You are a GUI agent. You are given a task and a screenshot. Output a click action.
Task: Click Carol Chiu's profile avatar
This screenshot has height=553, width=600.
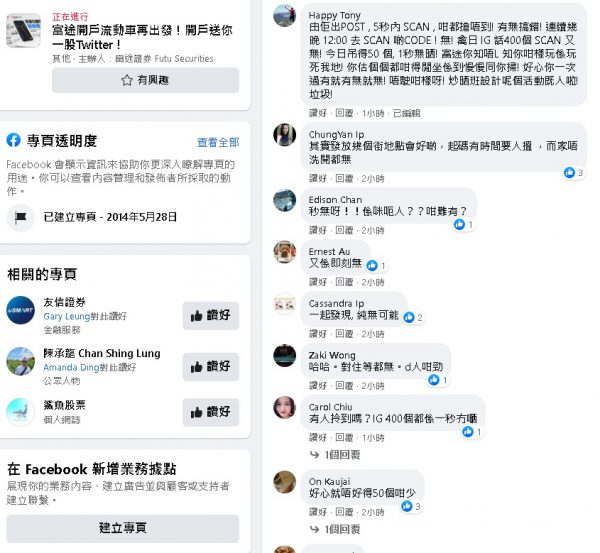[x=284, y=407]
